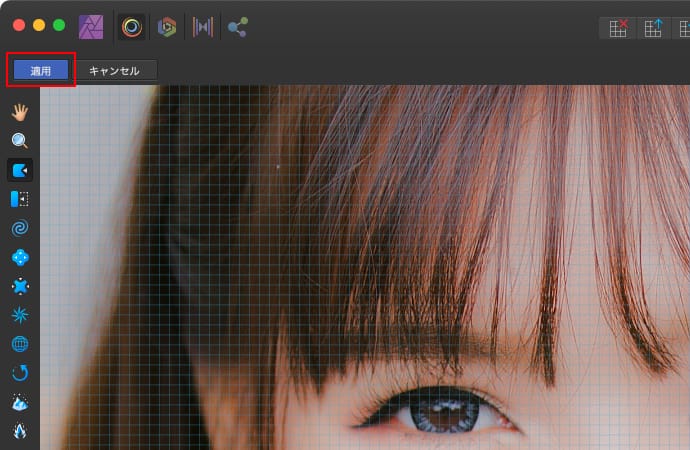Activate the Liquify Mesh Clone tool
This screenshot has height=450, width=690.
point(20,345)
